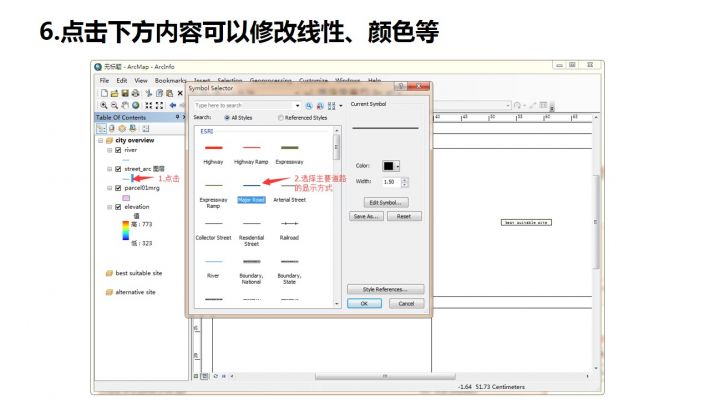This screenshot has width=710, height=399.
Task: Confirm with the OK button
Action: (x=365, y=303)
